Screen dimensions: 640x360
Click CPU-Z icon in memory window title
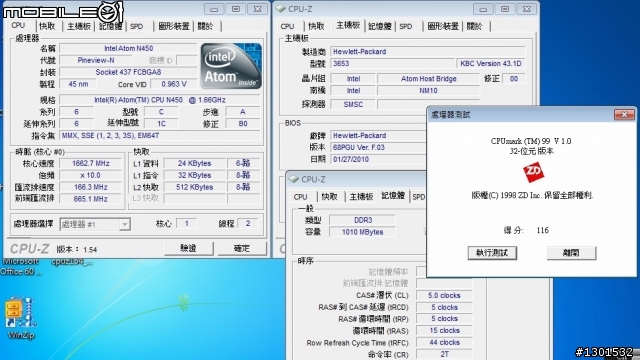[293, 179]
